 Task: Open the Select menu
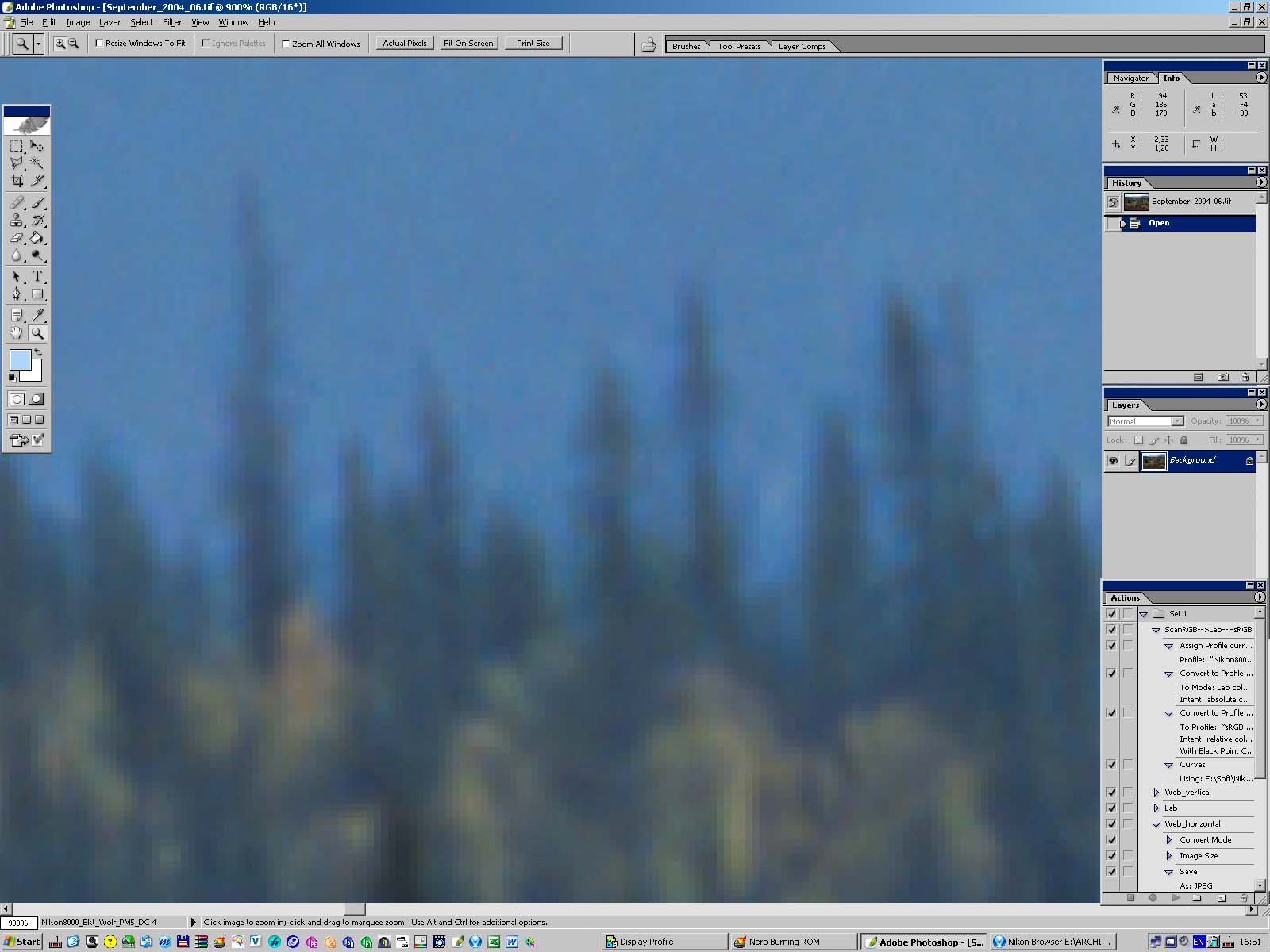142,22
